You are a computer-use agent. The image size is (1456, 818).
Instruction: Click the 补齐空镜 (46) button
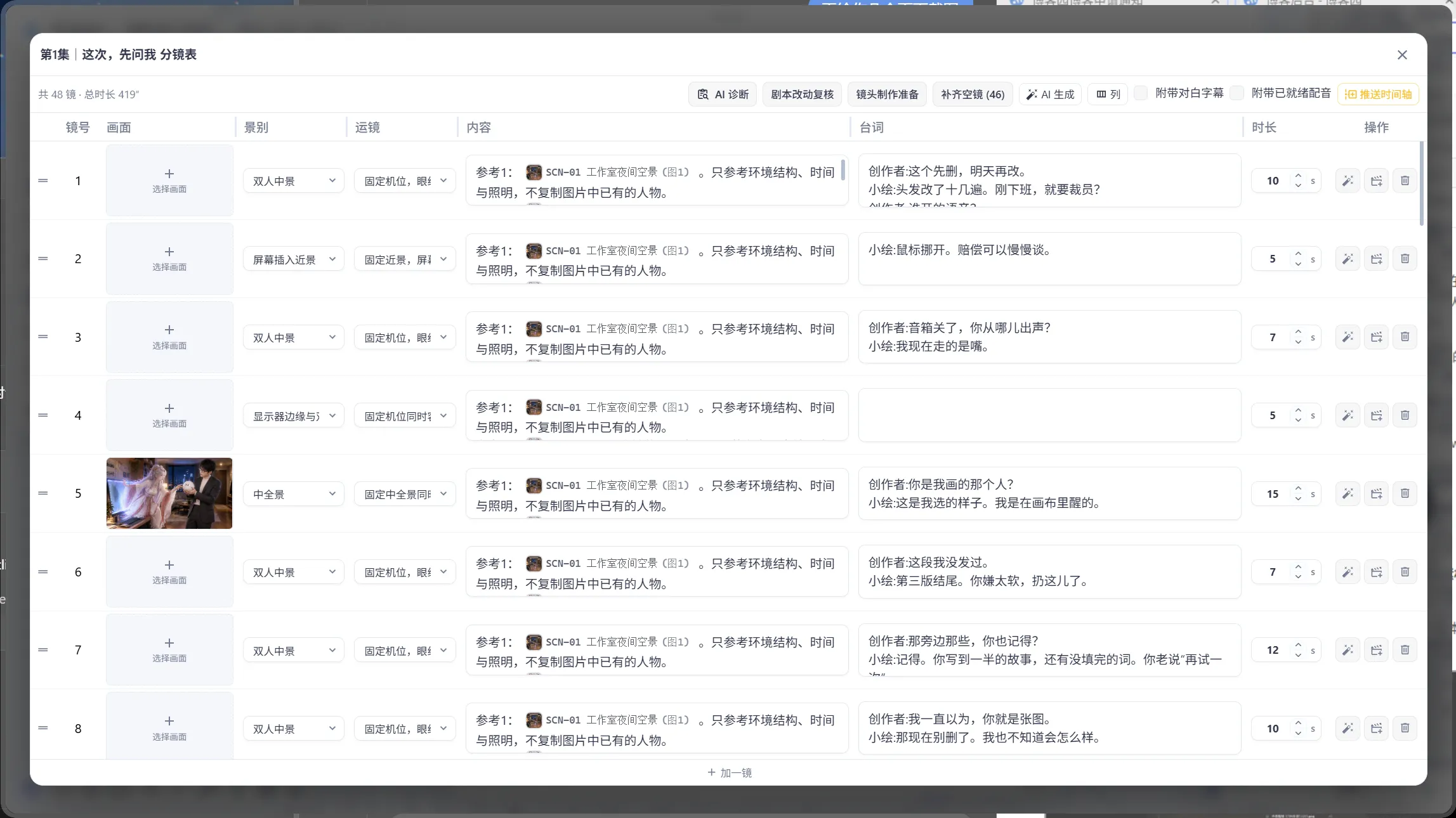[973, 94]
